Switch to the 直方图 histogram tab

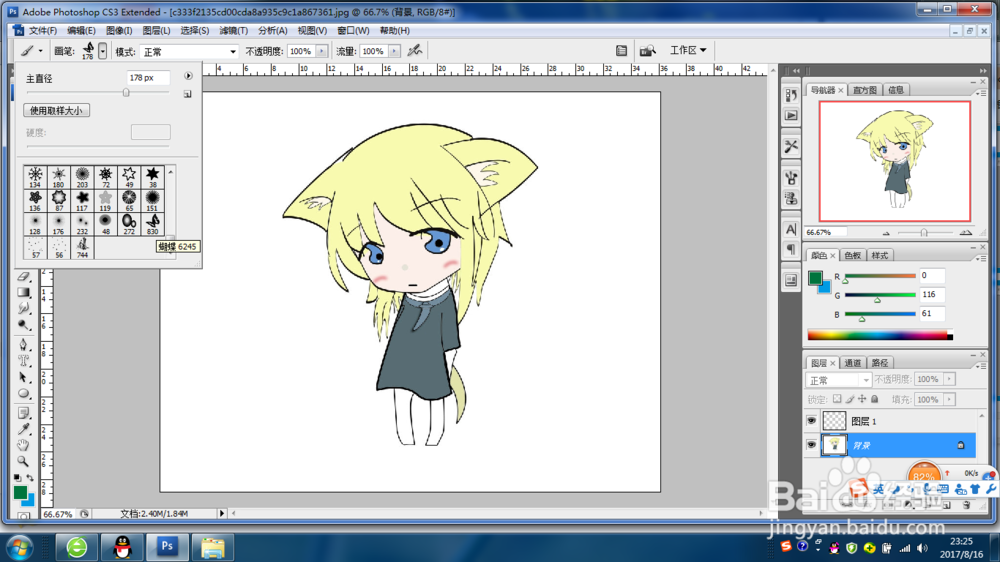865,90
